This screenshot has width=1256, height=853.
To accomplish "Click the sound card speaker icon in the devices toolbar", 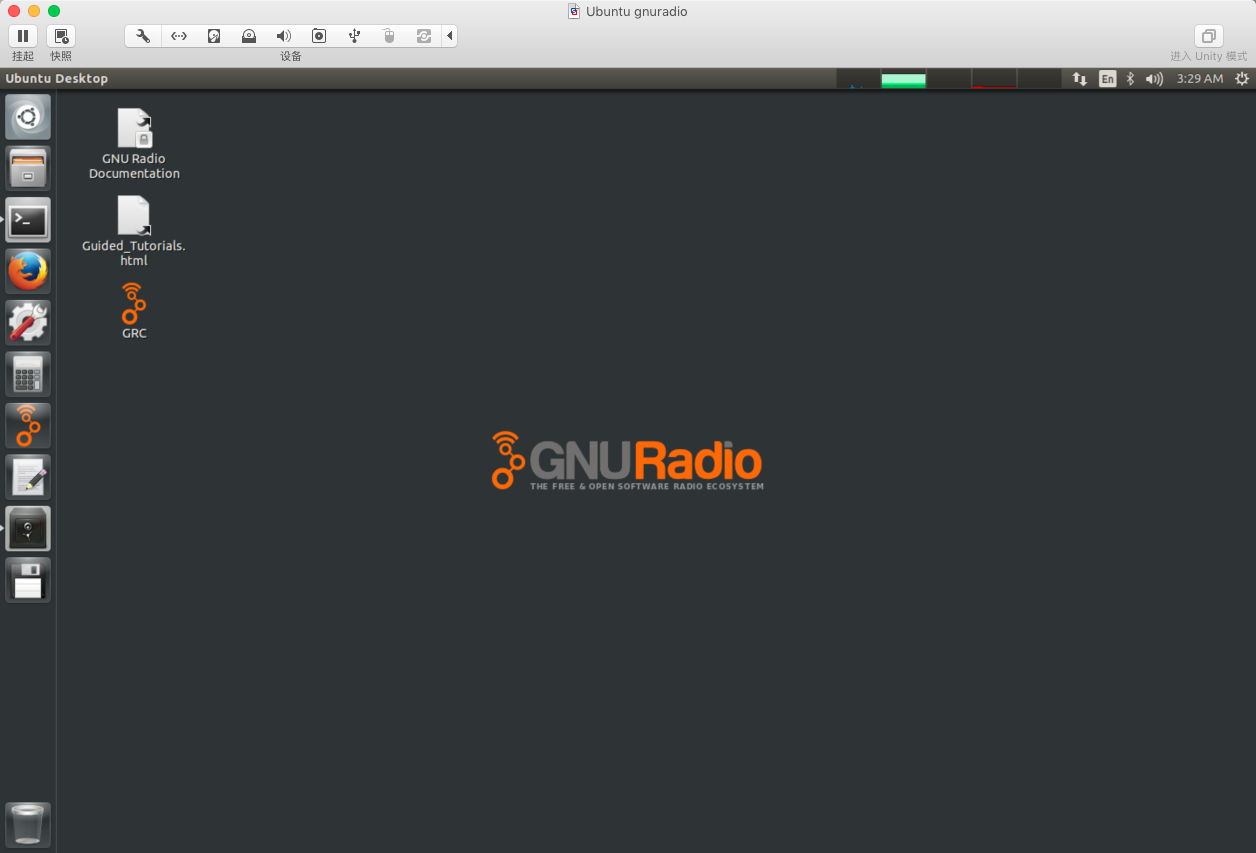I will [284, 36].
